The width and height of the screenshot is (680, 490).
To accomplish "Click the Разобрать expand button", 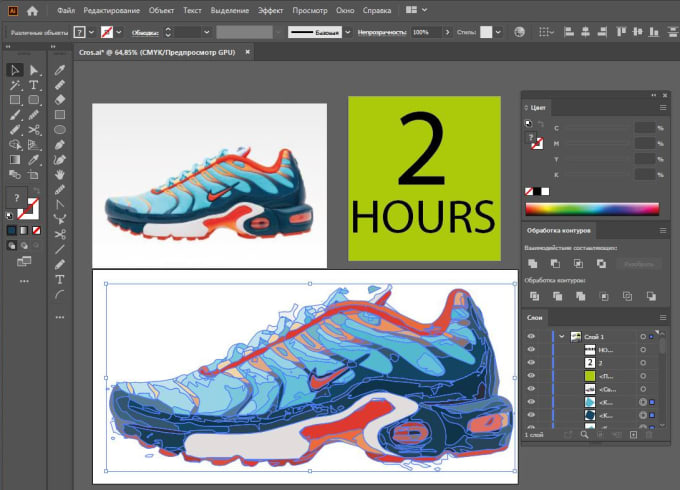I will click(638, 264).
